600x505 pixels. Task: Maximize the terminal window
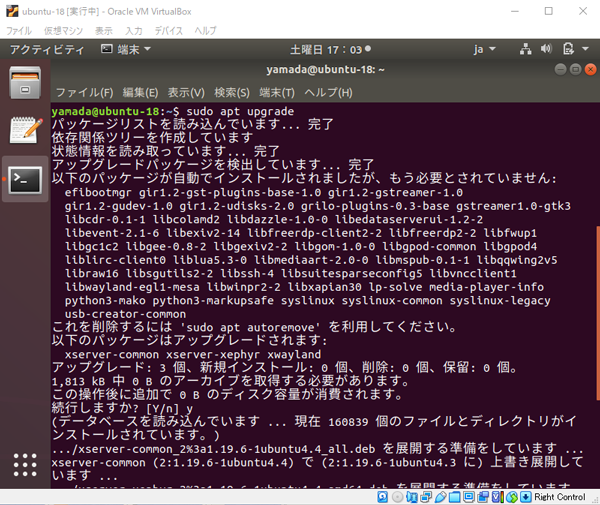(x=576, y=69)
